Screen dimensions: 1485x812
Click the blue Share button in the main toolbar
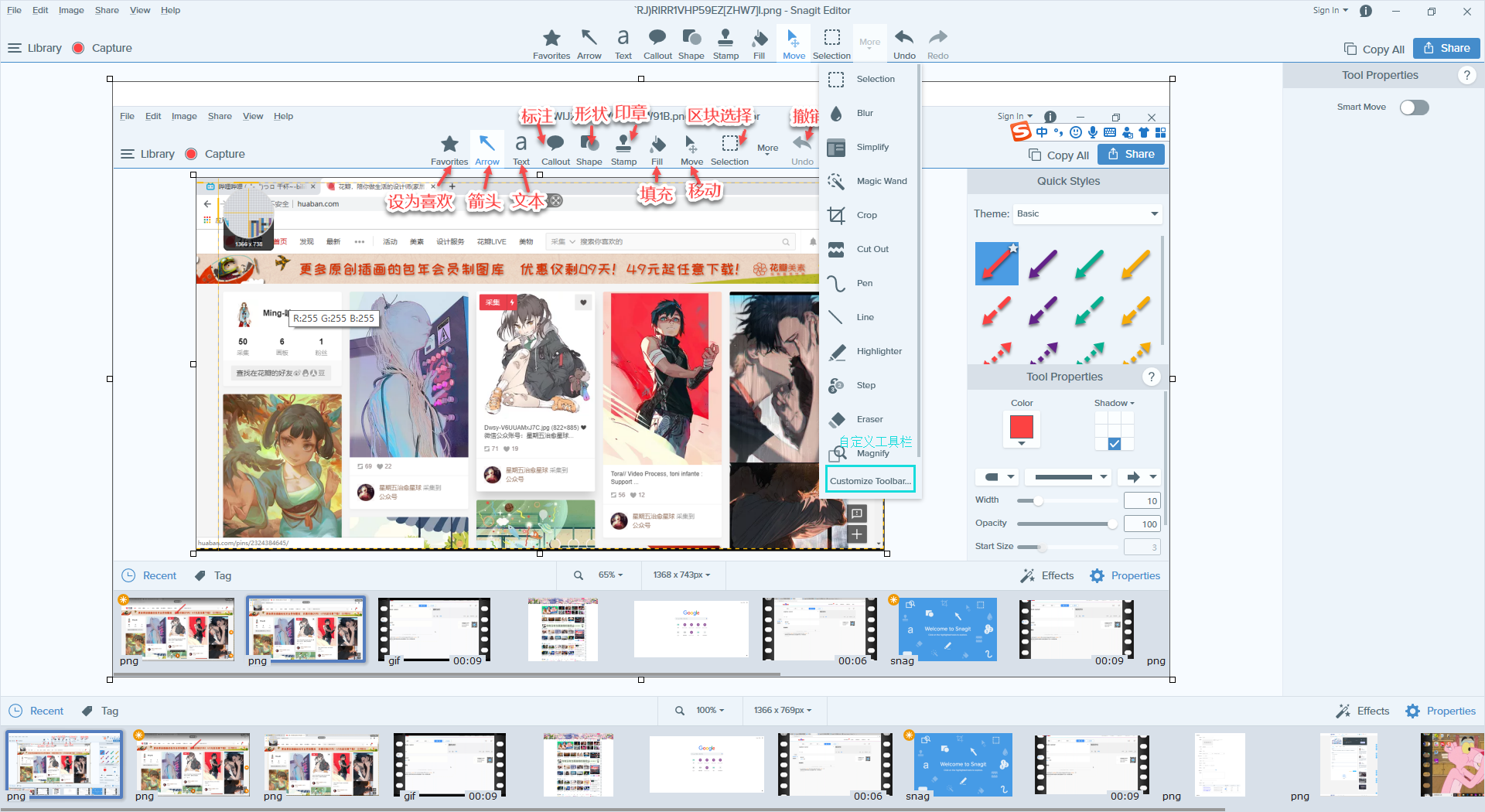[1446, 48]
